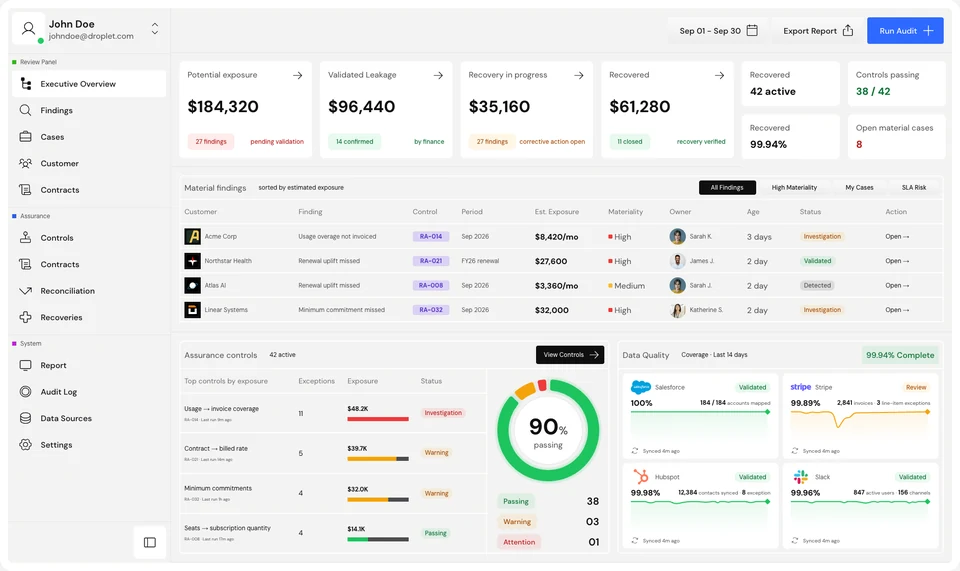Click John Doe user avatar icon
The width and height of the screenshot is (960, 571).
click(x=28, y=28)
